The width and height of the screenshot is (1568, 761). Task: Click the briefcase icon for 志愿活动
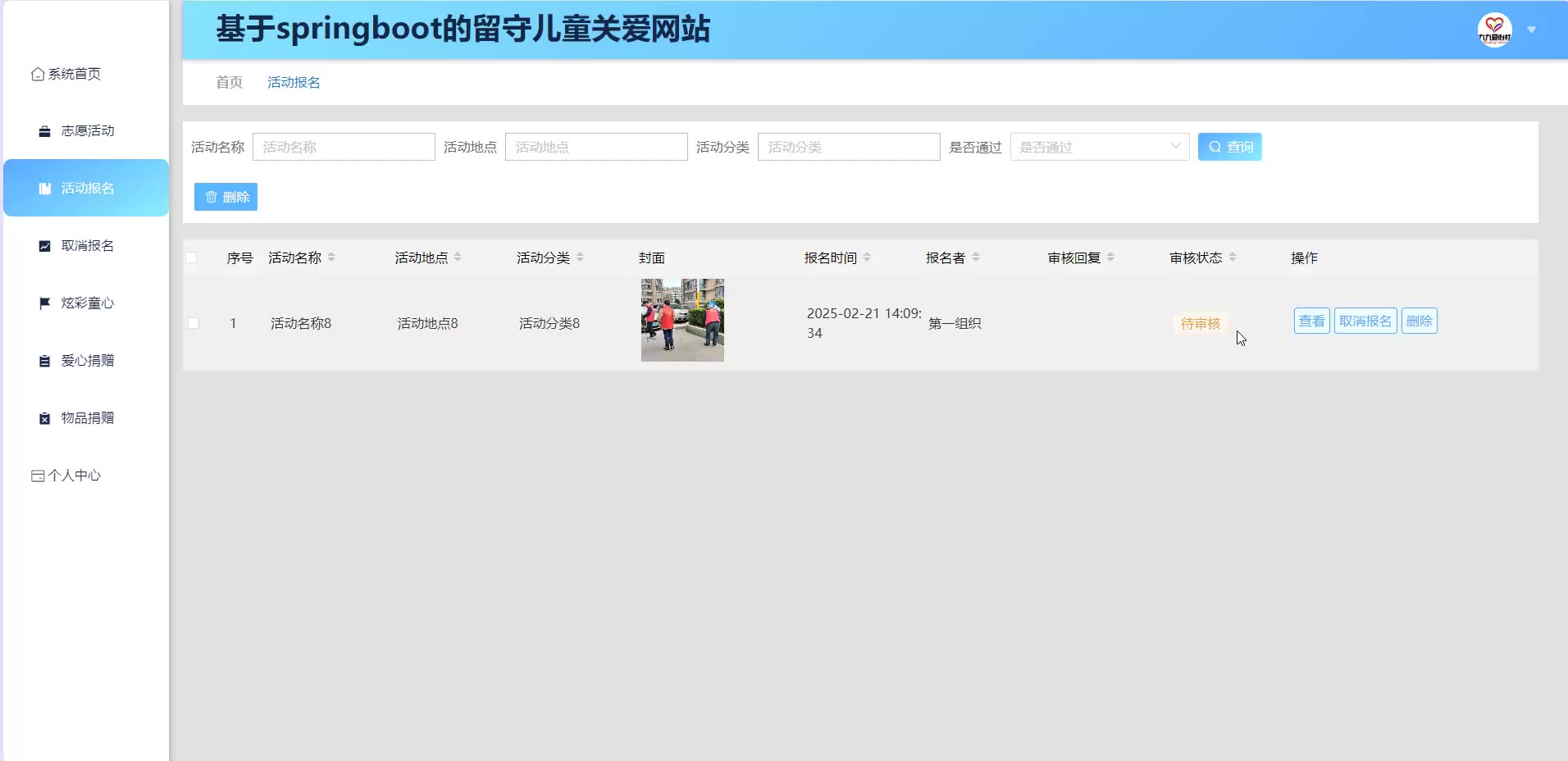[45, 131]
